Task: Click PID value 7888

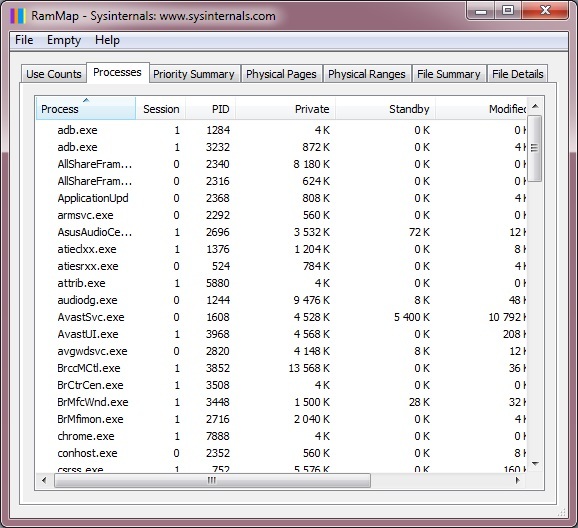Action: click(217, 436)
